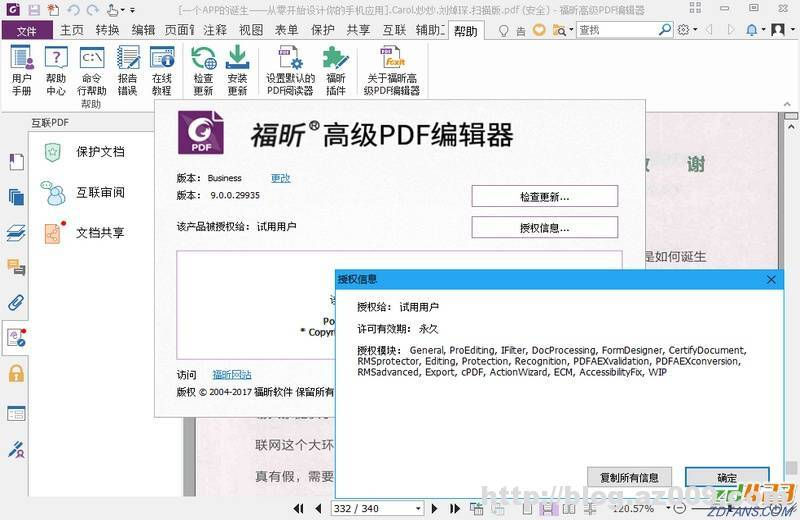The image size is (800, 520).
Task: Open the 用户手册 user manual
Action: tap(22, 70)
